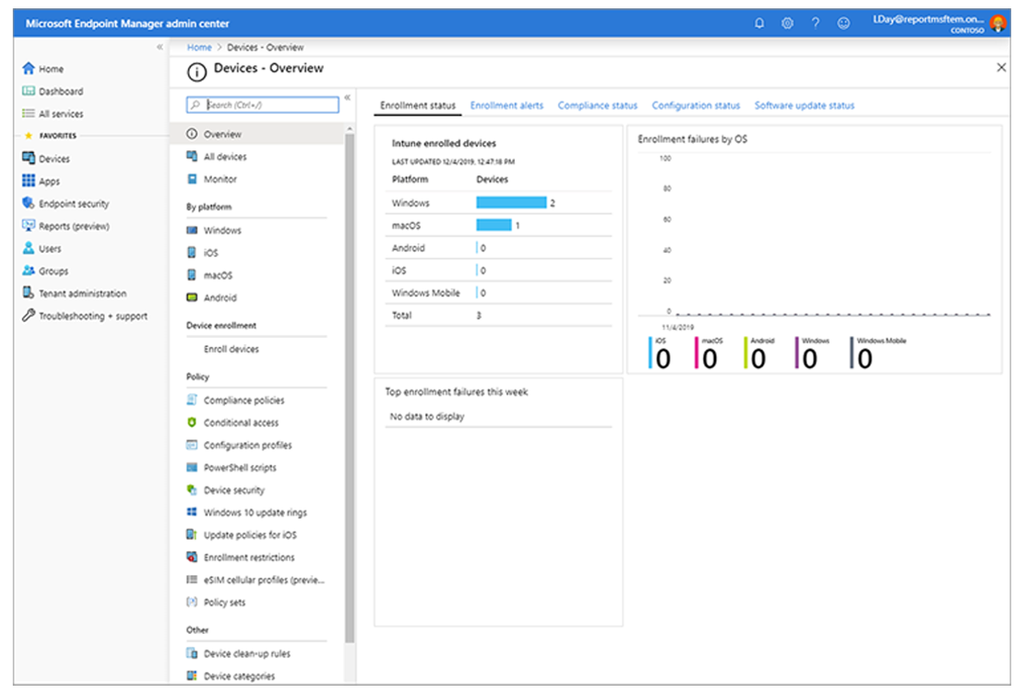Open Enroll devices

231,349
